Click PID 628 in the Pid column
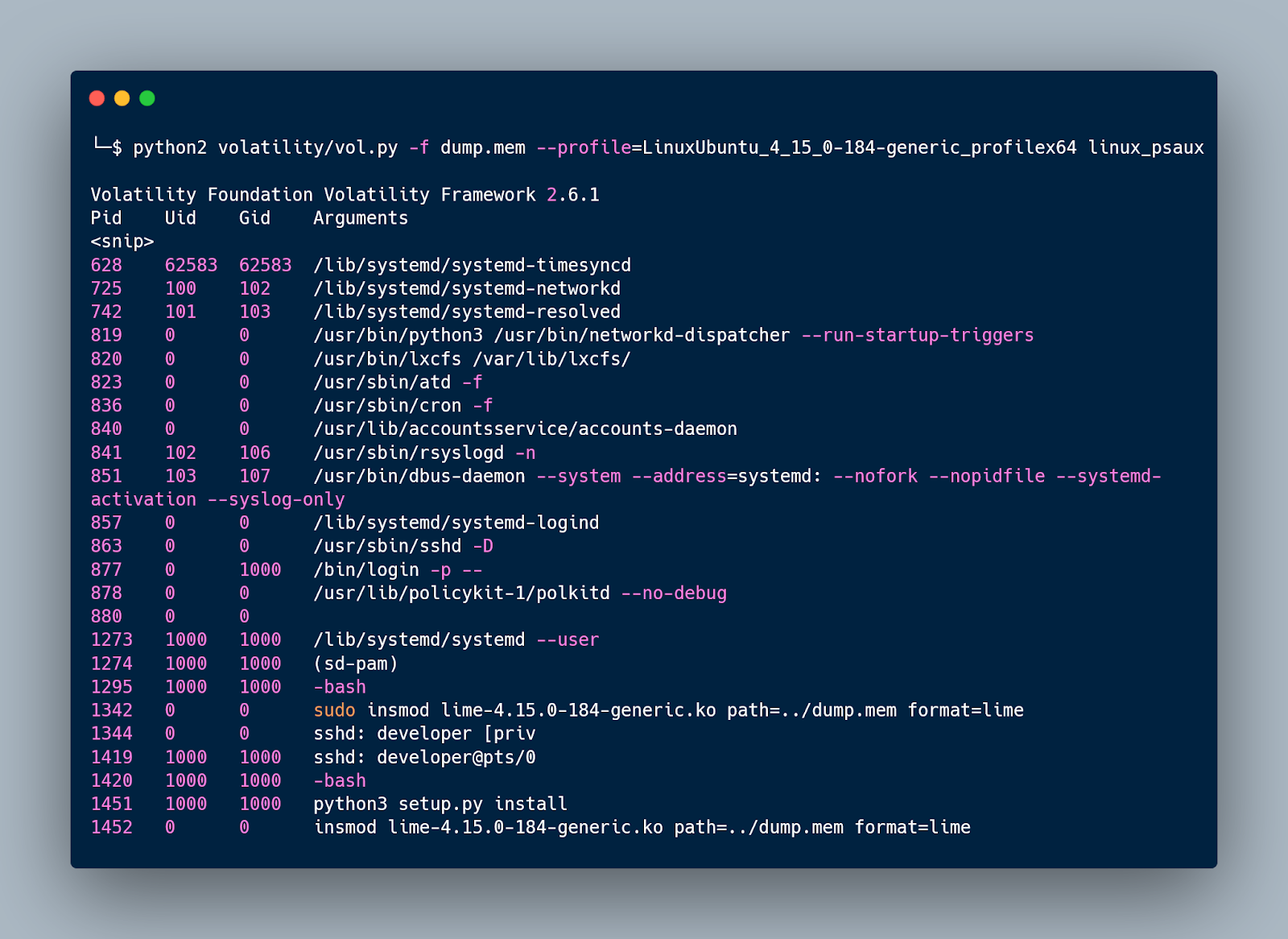The height and width of the screenshot is (939, 1288). [x=106, y=265]
